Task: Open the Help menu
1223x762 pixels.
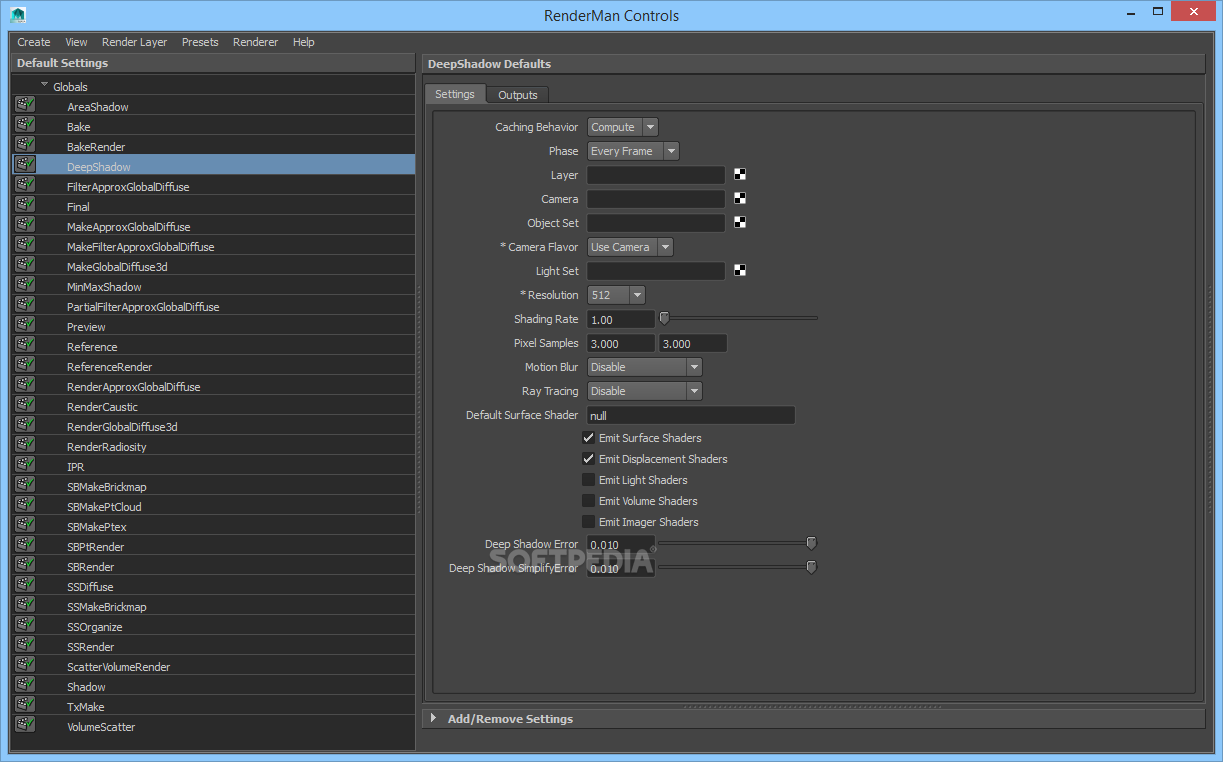Action: [304, 42]
